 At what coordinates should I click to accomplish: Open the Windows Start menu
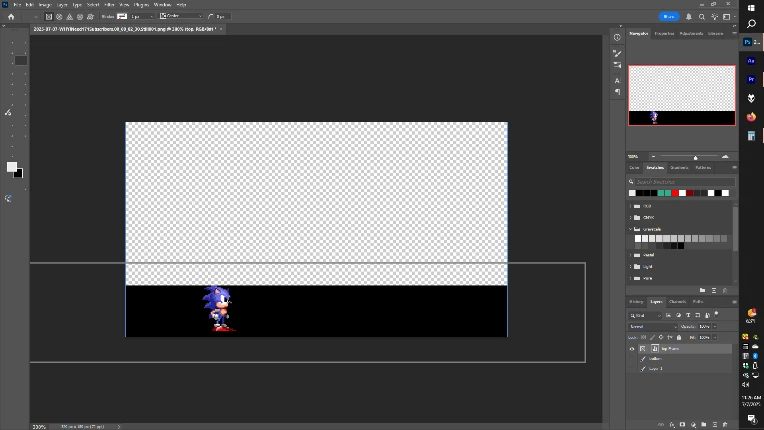(x=751, y=7)
